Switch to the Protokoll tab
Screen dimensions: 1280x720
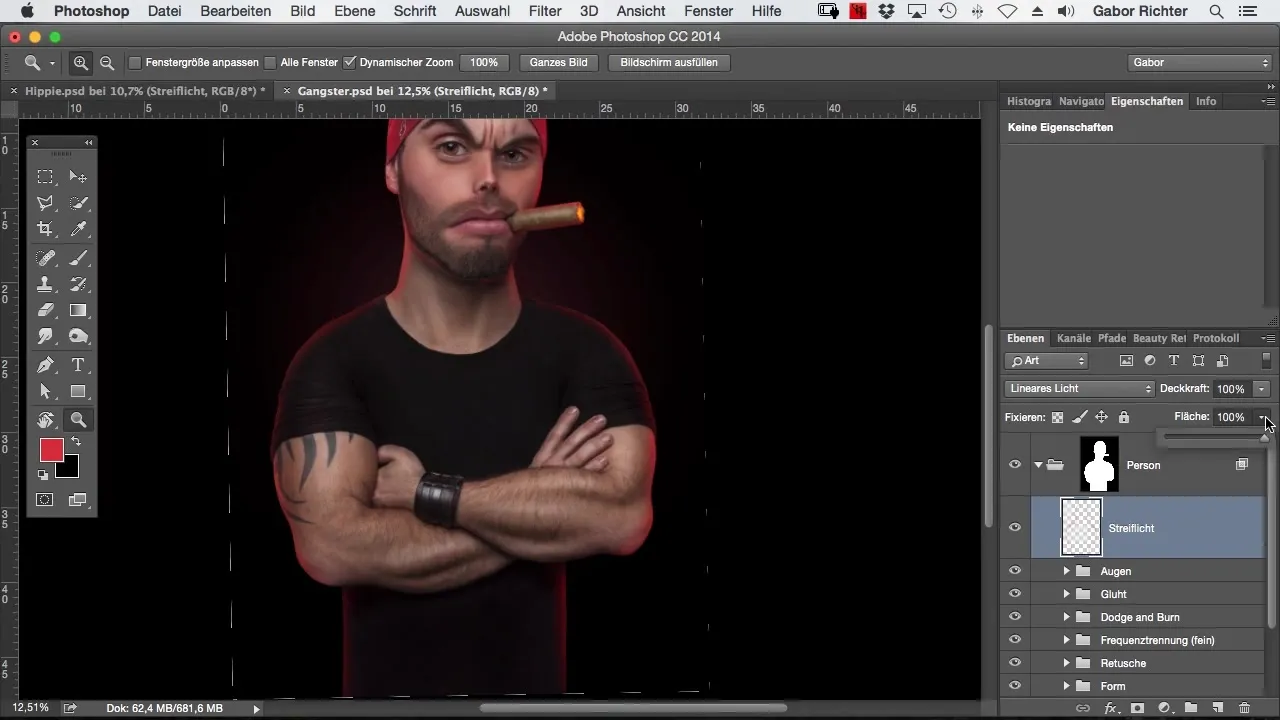tap(1216, 338)
